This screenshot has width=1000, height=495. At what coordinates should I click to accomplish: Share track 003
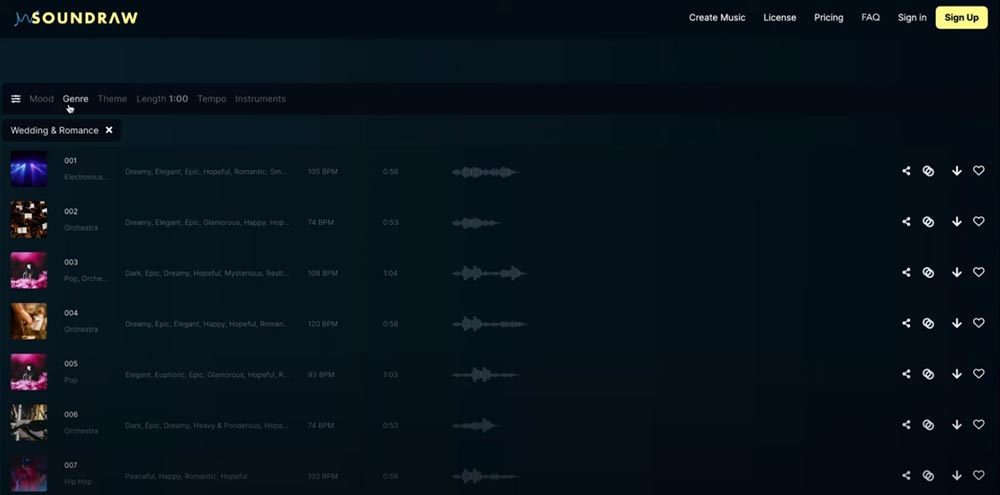pyautogui.click(x=906, y=272)
